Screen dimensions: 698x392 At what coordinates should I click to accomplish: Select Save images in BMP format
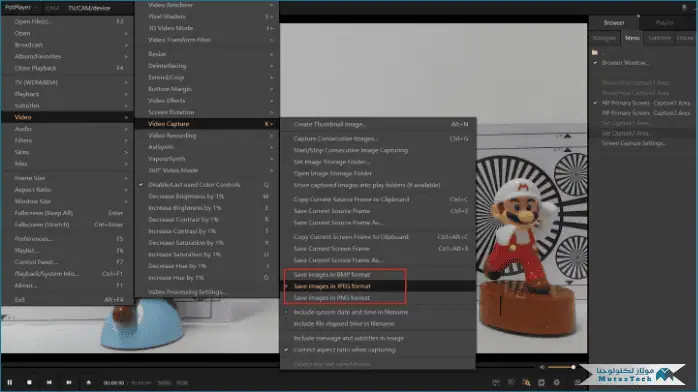(378, 275)
